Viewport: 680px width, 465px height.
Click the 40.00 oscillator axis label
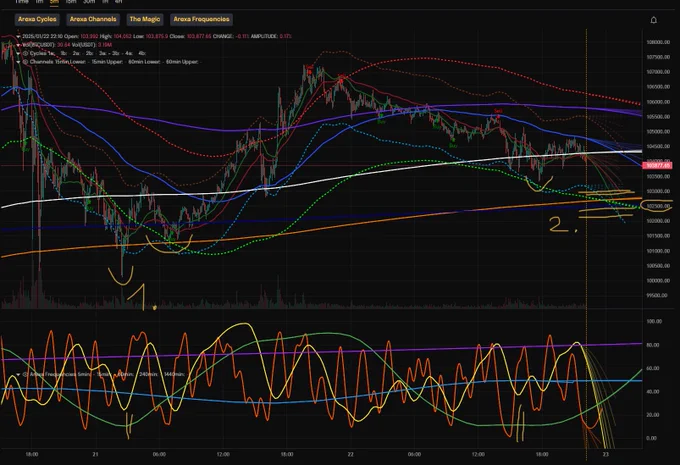click(x=654, y=391)
